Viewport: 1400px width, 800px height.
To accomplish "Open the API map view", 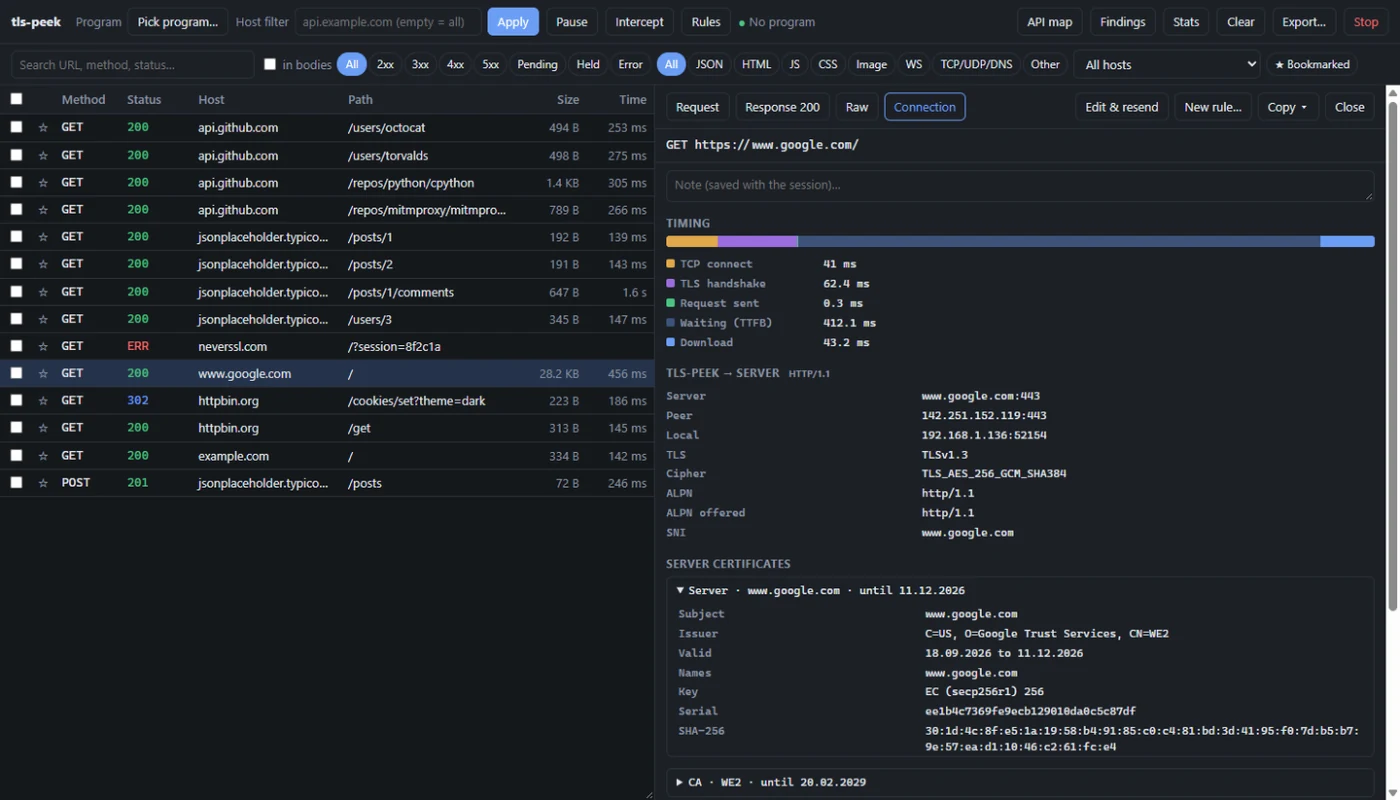I will coord(1050,22).
